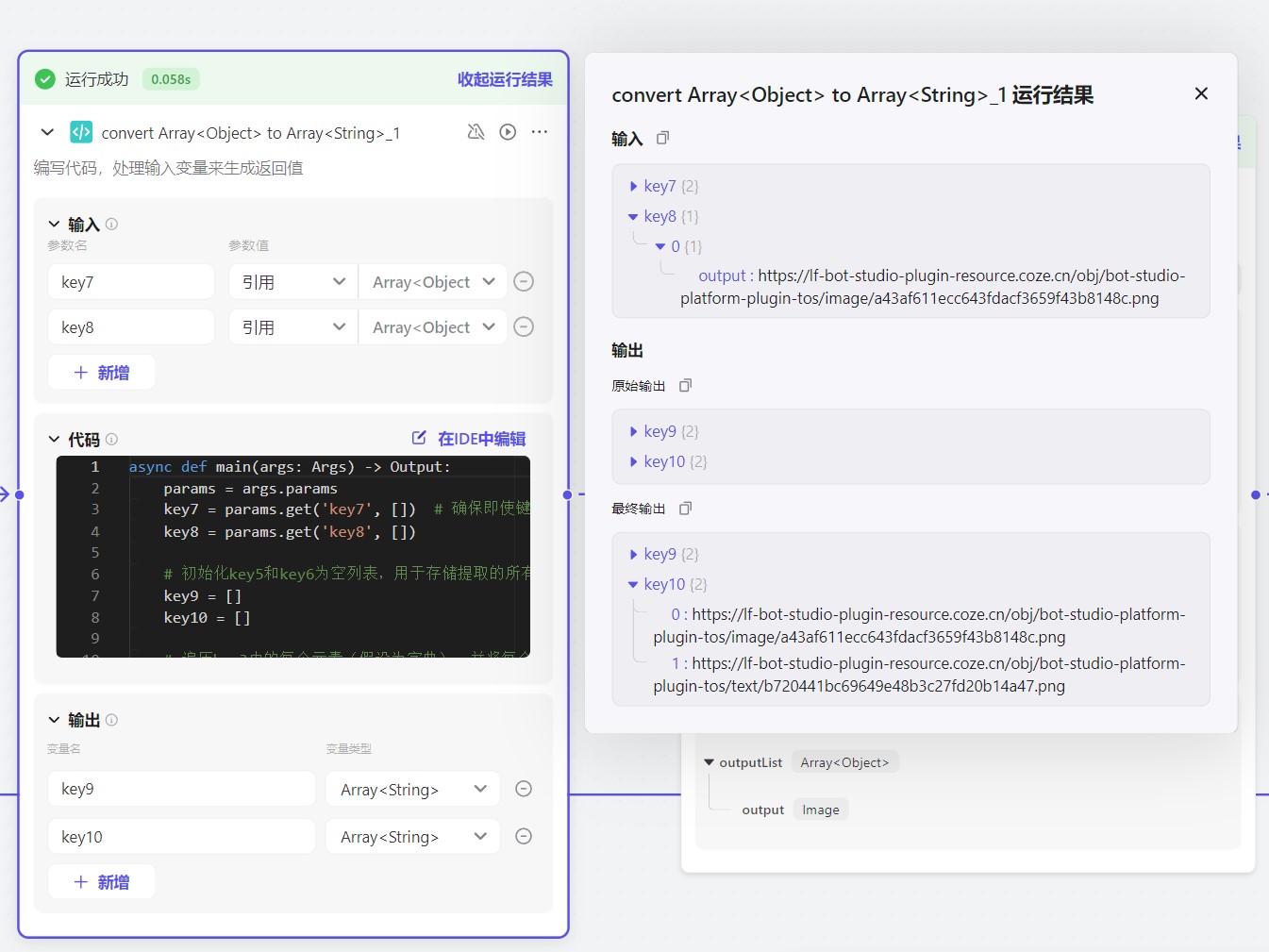
Task: Click the key10 variable name field
Action: [181, 836]
